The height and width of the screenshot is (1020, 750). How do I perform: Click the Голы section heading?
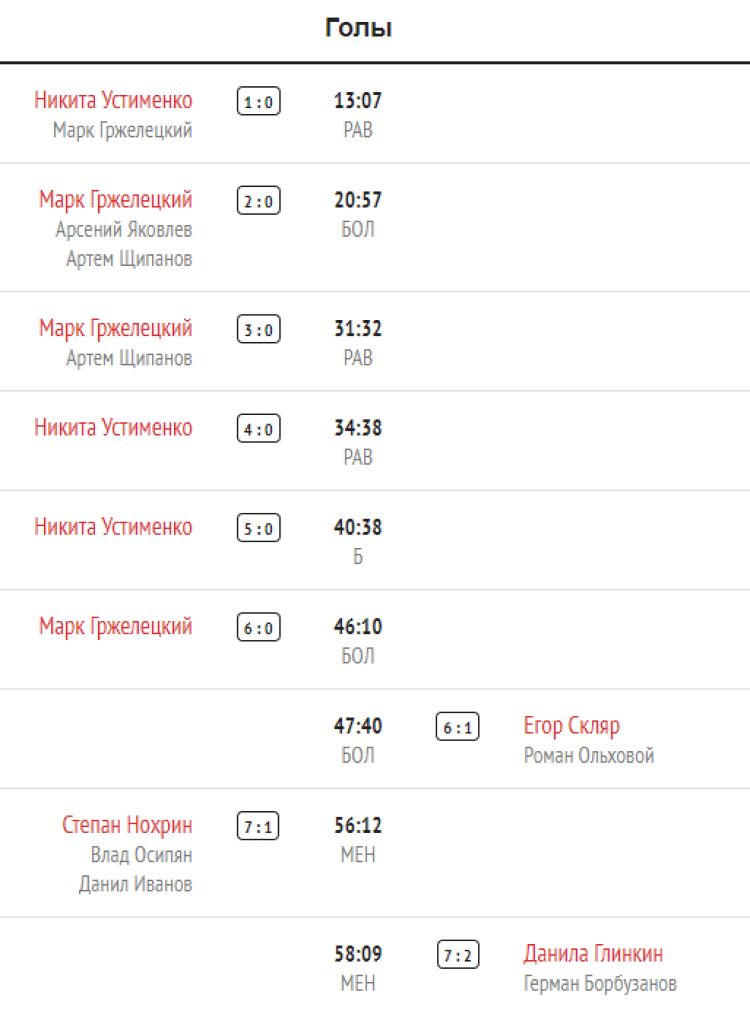click(358, 28)
